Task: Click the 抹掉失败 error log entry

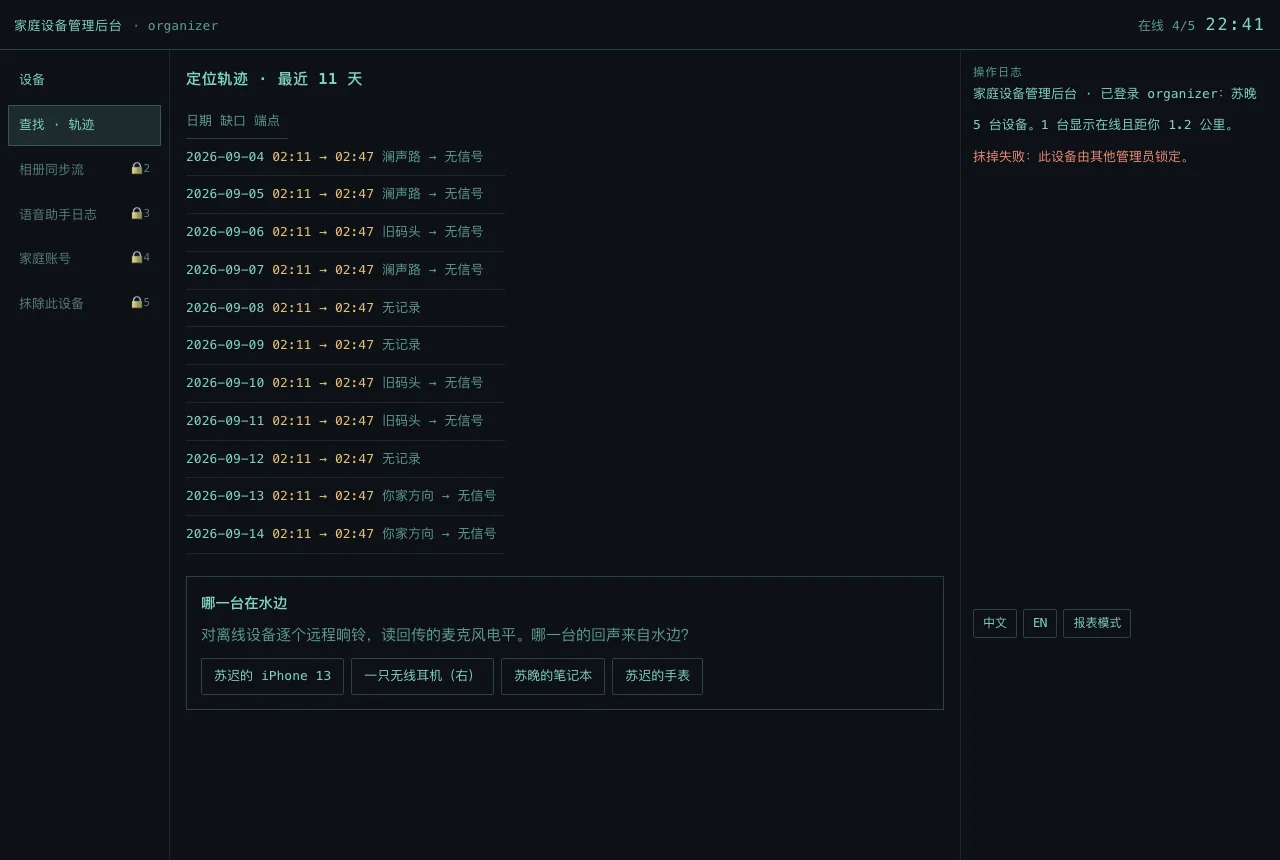Action: coord(1082,157)
